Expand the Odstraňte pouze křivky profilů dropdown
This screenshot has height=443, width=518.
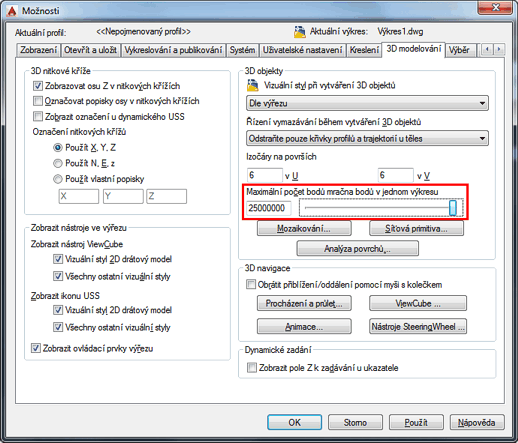click(x=367, y=138)
